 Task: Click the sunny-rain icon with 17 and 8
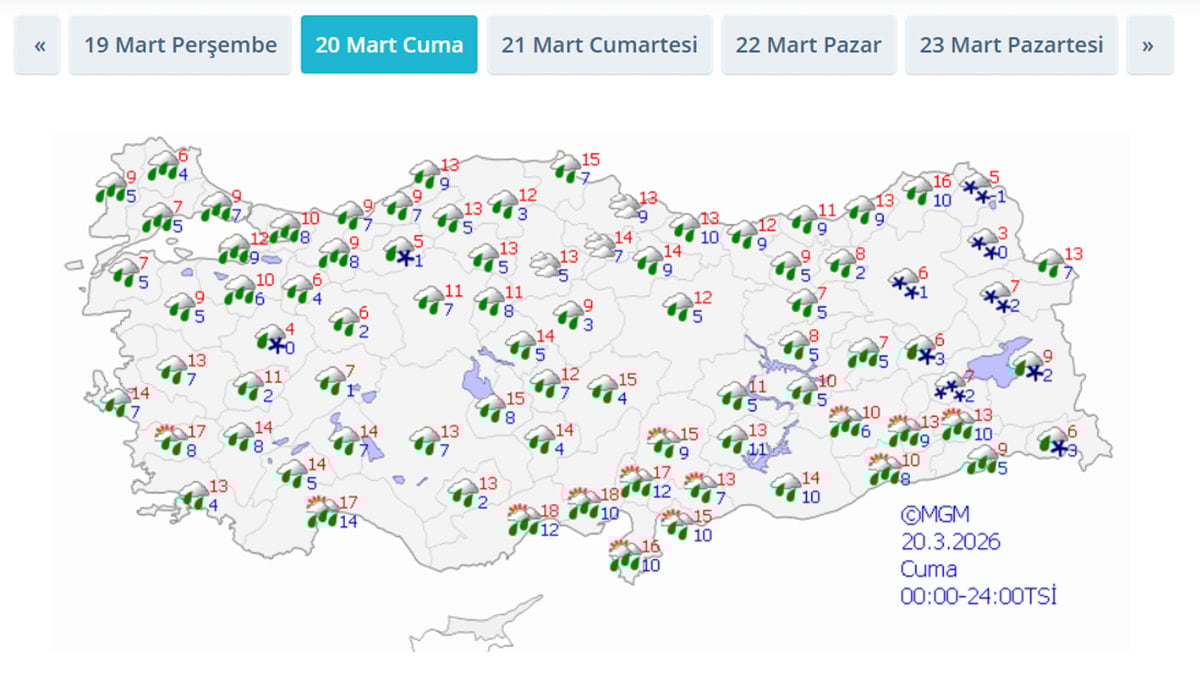point(171,439)
